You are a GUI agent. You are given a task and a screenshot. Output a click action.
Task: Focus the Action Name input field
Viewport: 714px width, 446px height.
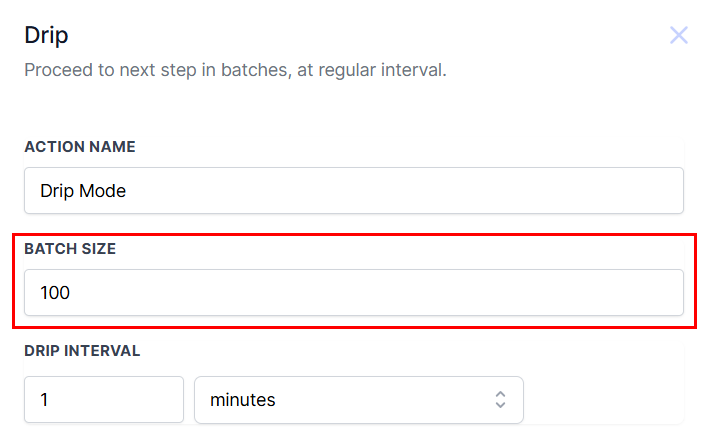tap(353, 190)
